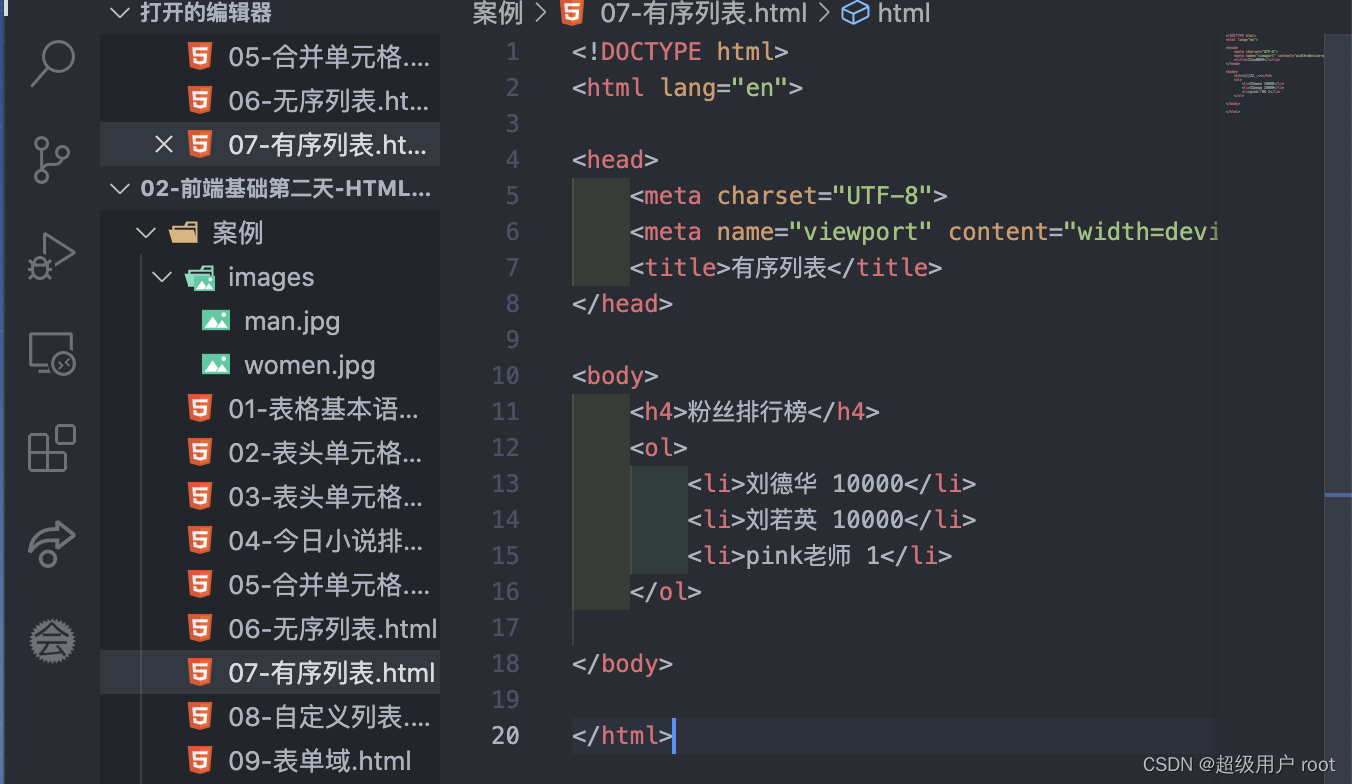Click the 07-有序列表.html breadcrumb

704,13
